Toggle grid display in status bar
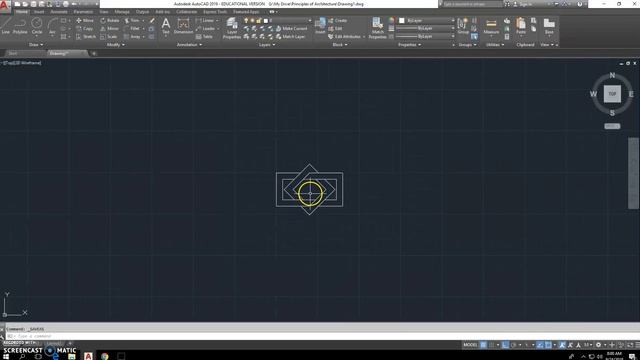640x360 pixels. point(483,345)
